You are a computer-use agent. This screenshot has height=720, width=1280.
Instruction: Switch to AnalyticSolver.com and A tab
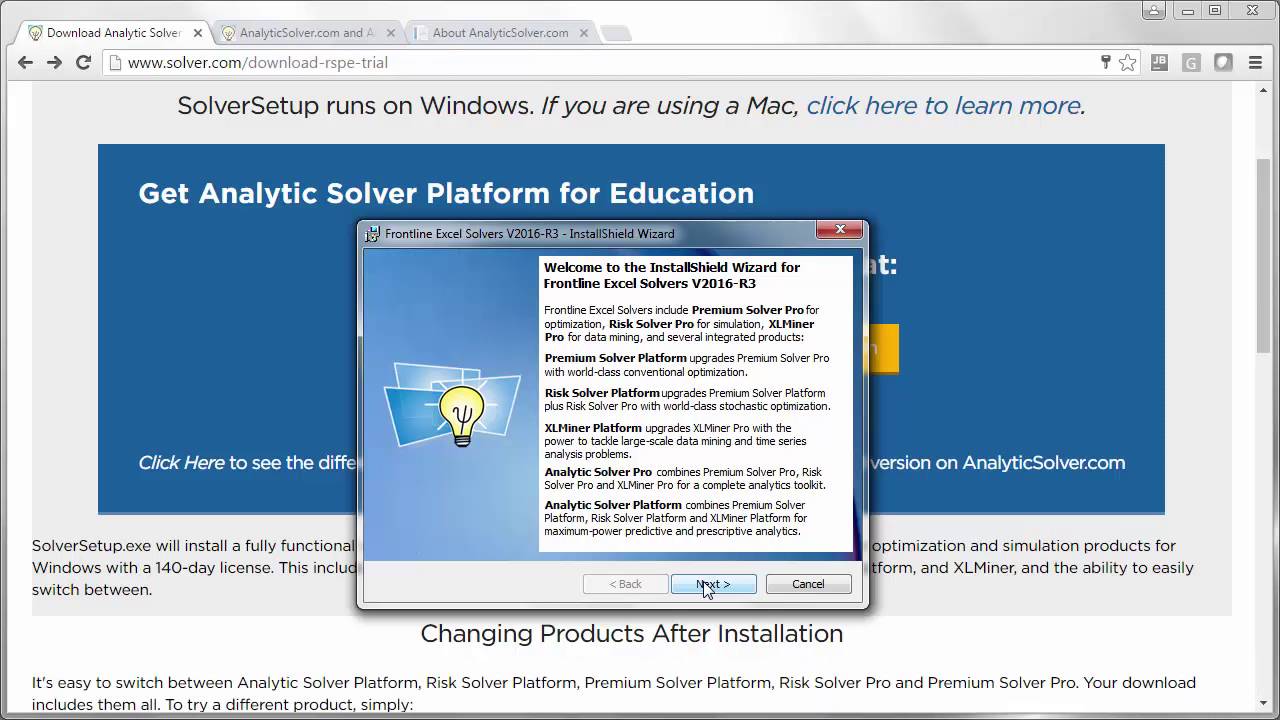[307, 32]
